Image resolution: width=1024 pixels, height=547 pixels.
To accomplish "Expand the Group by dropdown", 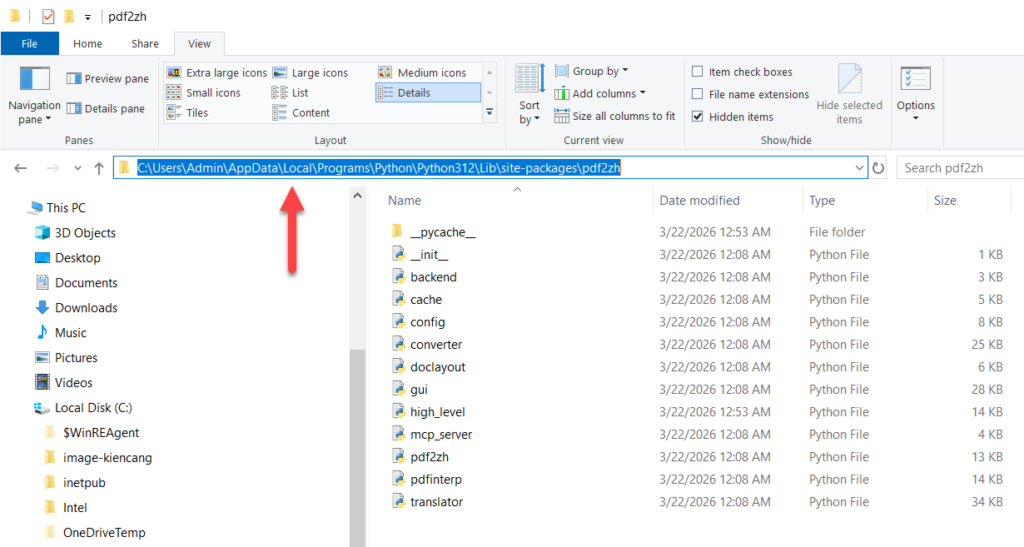I will tap(599, 71).
